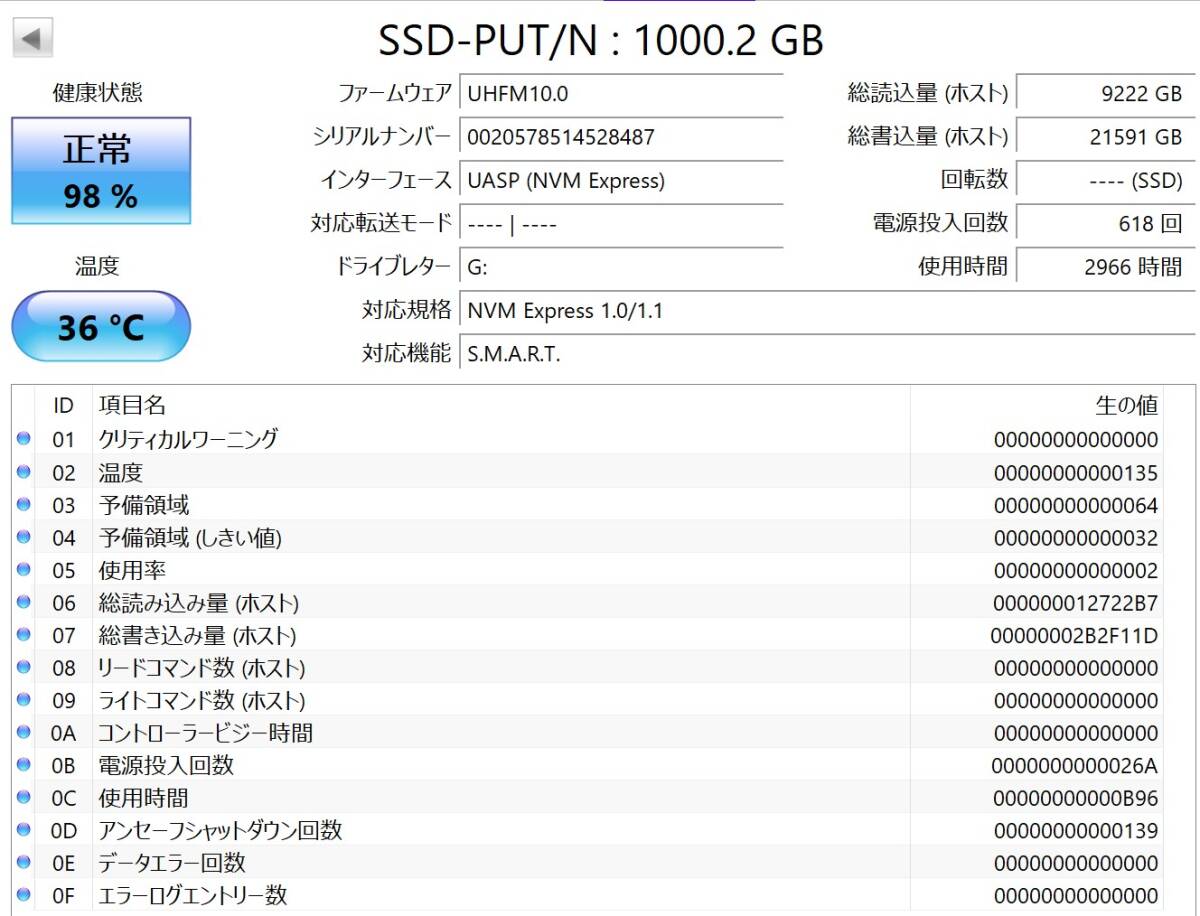This screenshot has height=916, width=1200.
Task: Click the 36 °C temperature button
Action: click(101, 327)
